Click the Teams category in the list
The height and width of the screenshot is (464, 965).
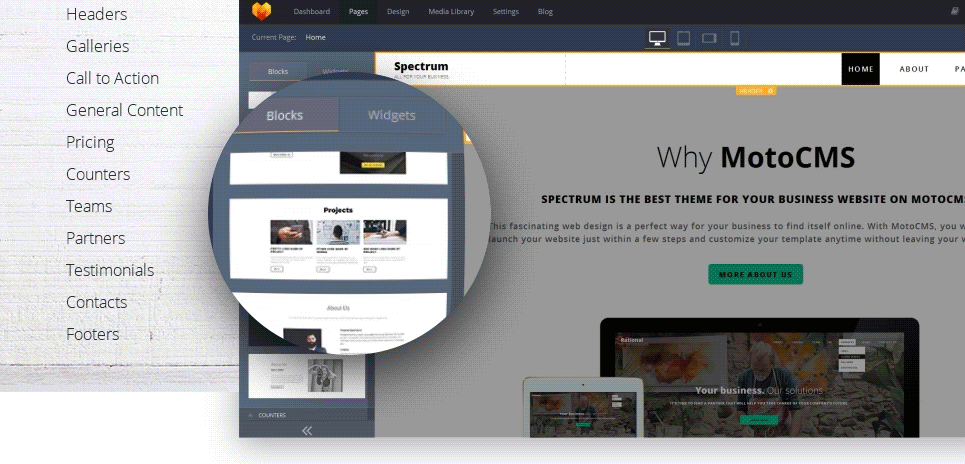(x=89, y=206)
